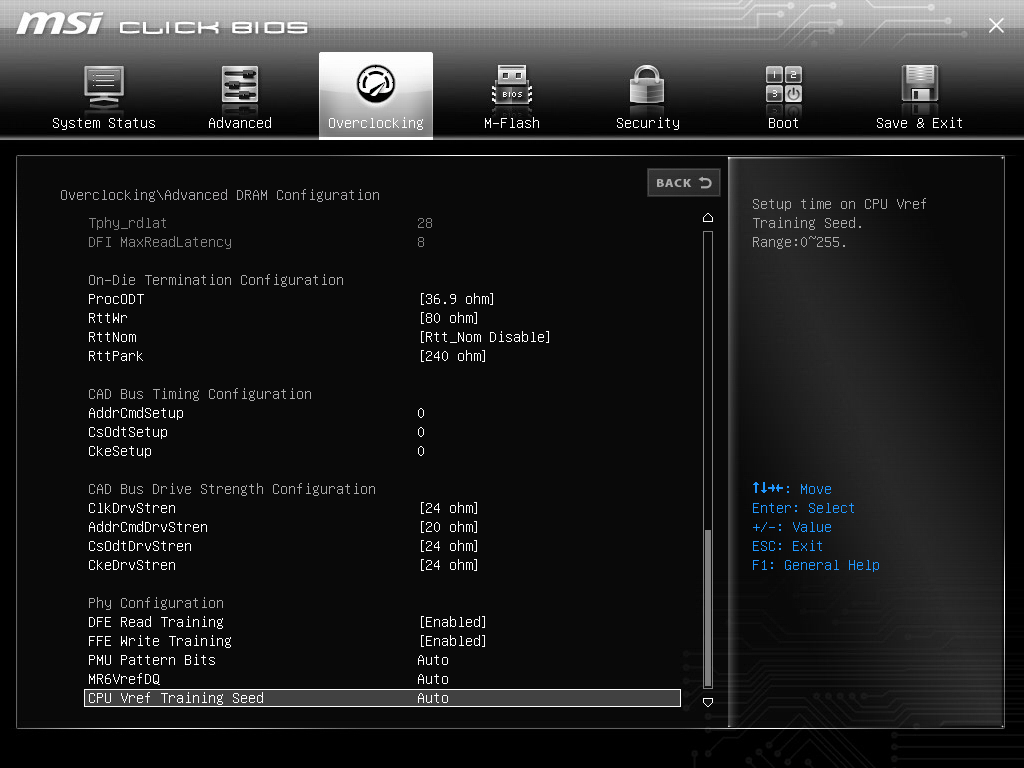1024x768 pixels.
Task: Select CsOdtSetup value field
Action: pyautogui.click(x=421, y=432)
